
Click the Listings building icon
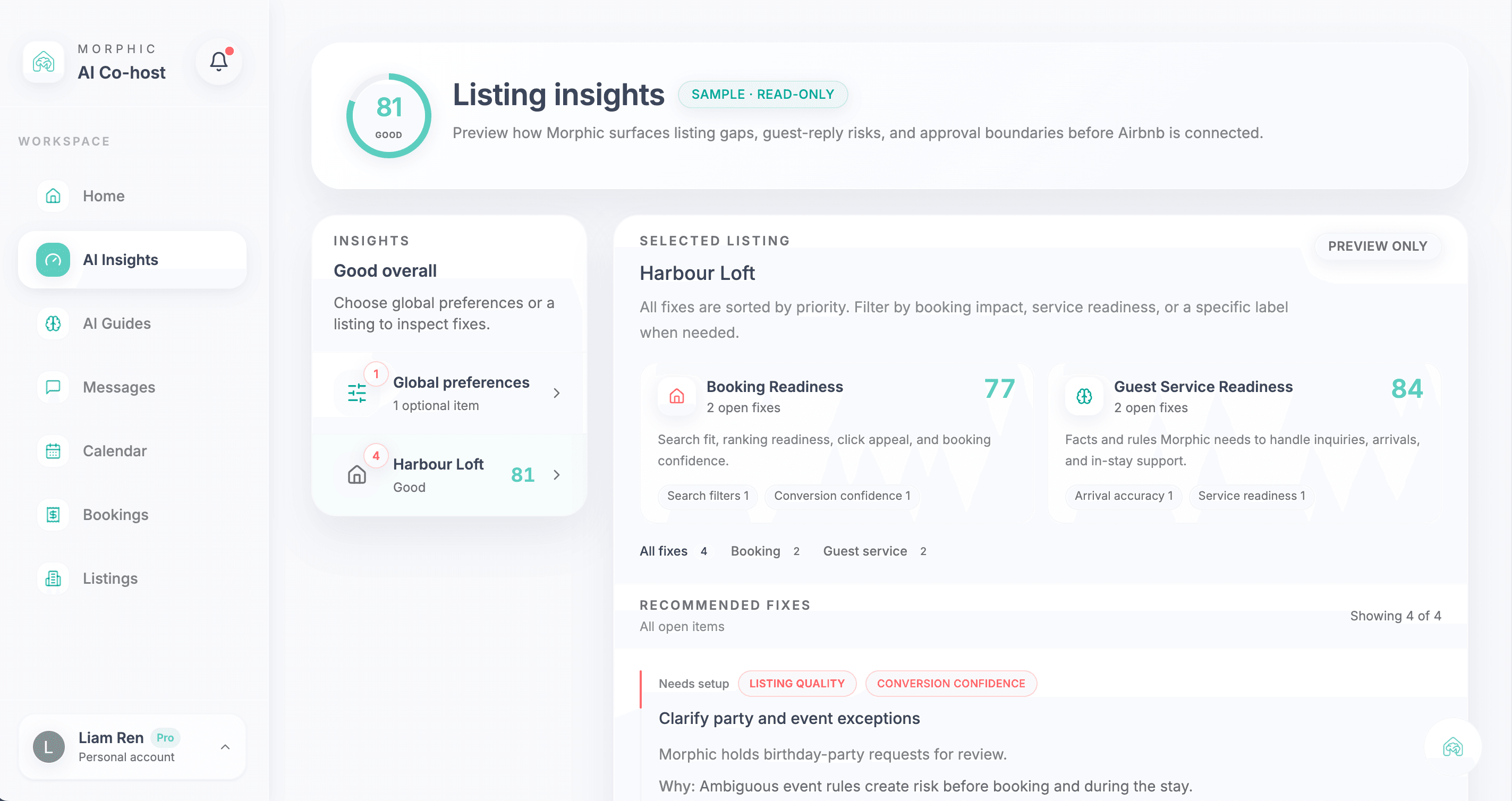(53, 578)
